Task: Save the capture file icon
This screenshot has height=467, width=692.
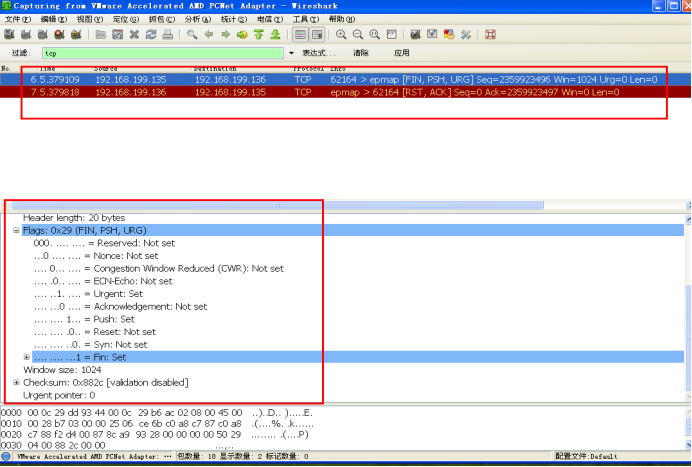Action: (x=117, y=34)
